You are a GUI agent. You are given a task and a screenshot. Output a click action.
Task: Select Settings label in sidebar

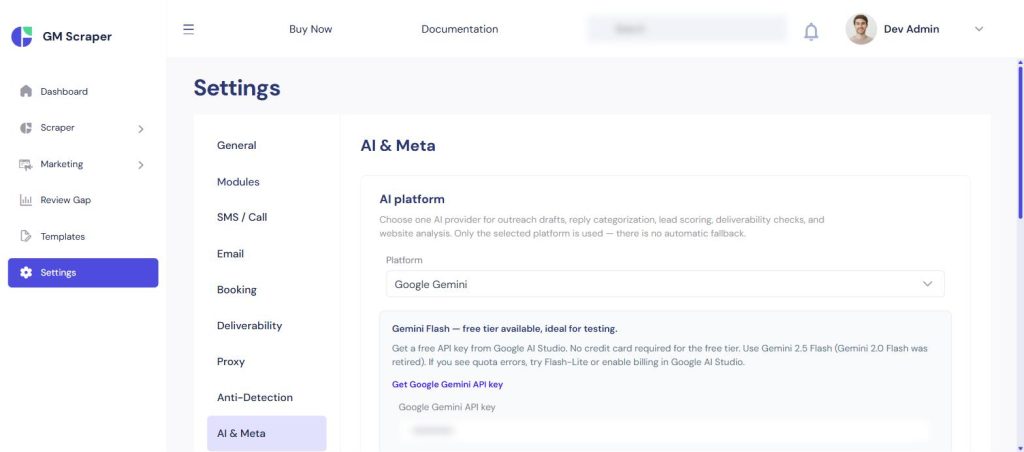(x=58, y=272)
